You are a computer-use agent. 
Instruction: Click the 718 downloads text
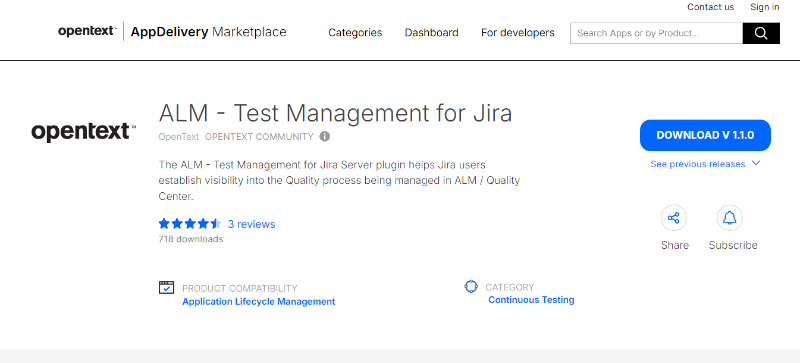pos(191,239)
